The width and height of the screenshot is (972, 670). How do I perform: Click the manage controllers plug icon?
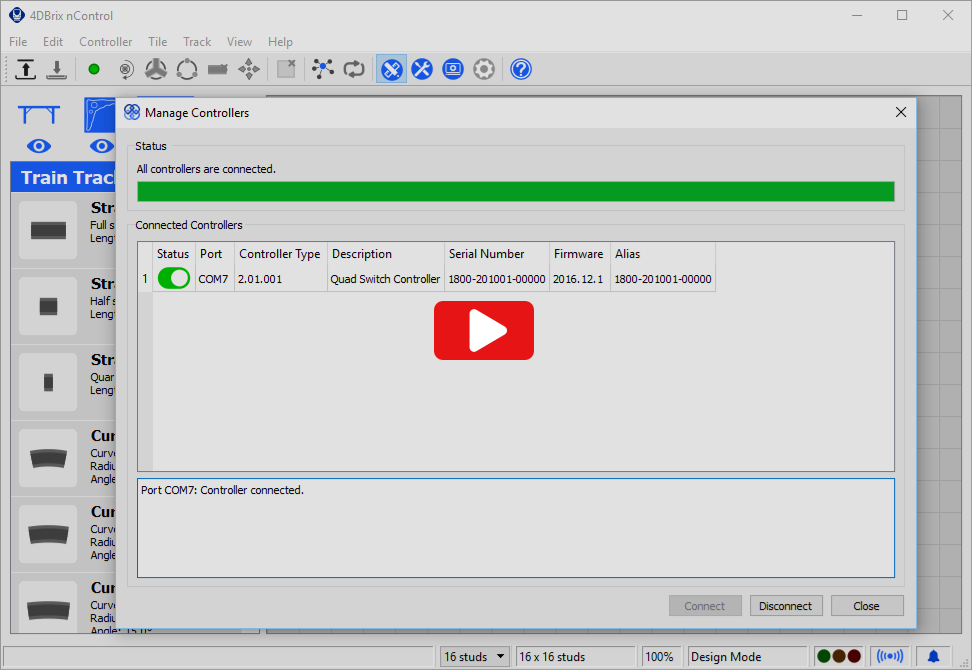point(391,69)
